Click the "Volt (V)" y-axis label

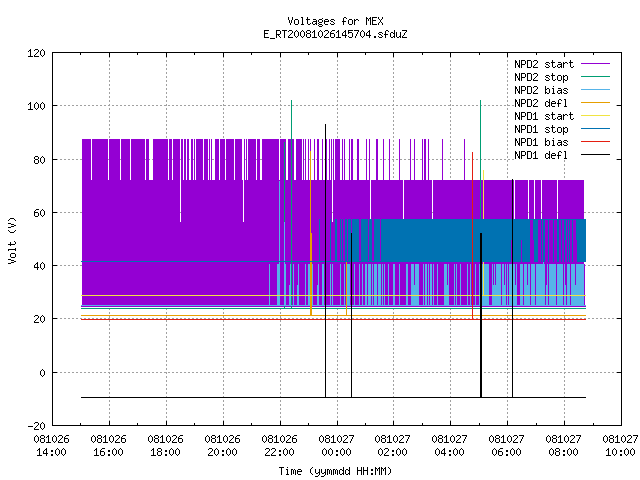point(12,240)
